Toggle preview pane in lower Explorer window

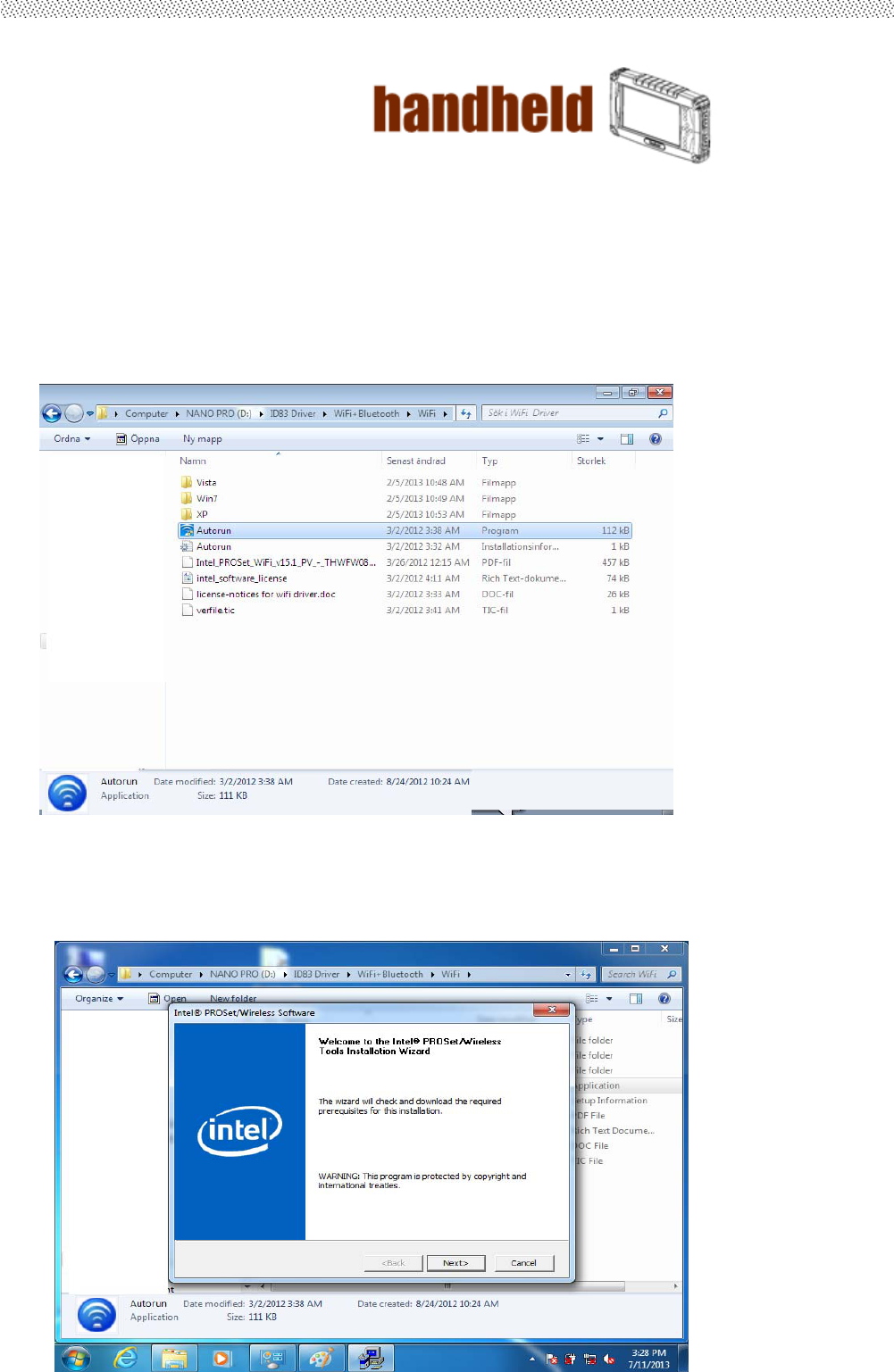point(636,998)
